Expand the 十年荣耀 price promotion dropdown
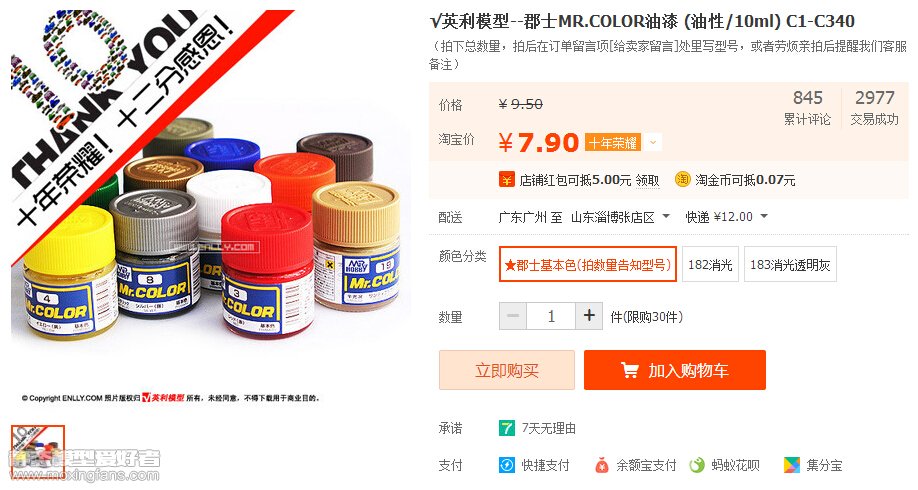 (653, 142)
